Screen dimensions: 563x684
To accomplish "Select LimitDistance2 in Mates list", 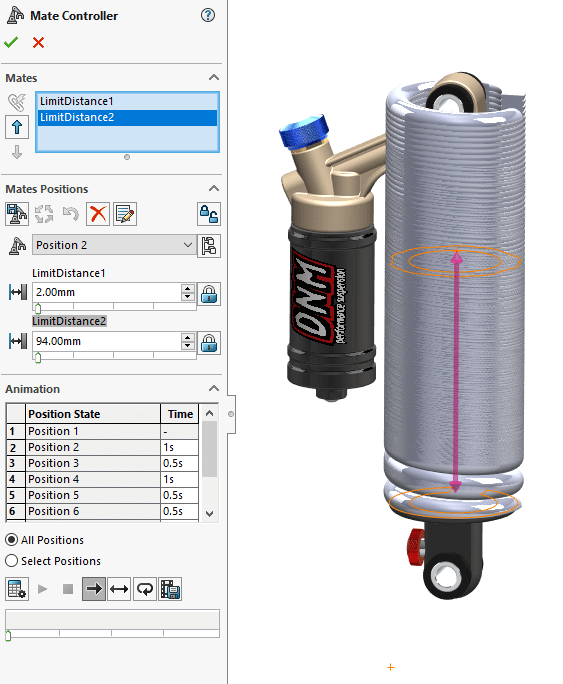I will 127,117.
